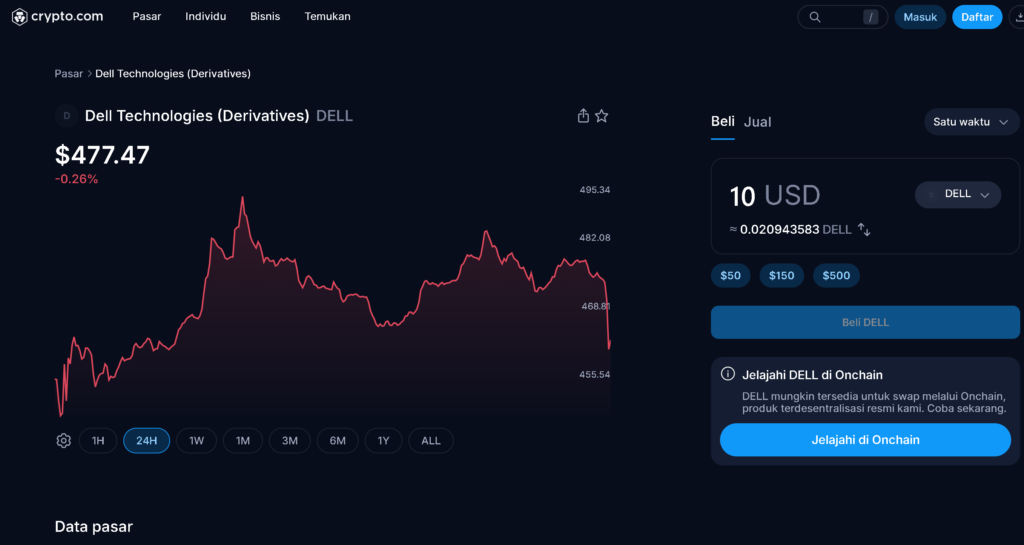Screen dimensions: 1024x545
Task: Select the 1W chart timeframe
Action: [197, 441]
